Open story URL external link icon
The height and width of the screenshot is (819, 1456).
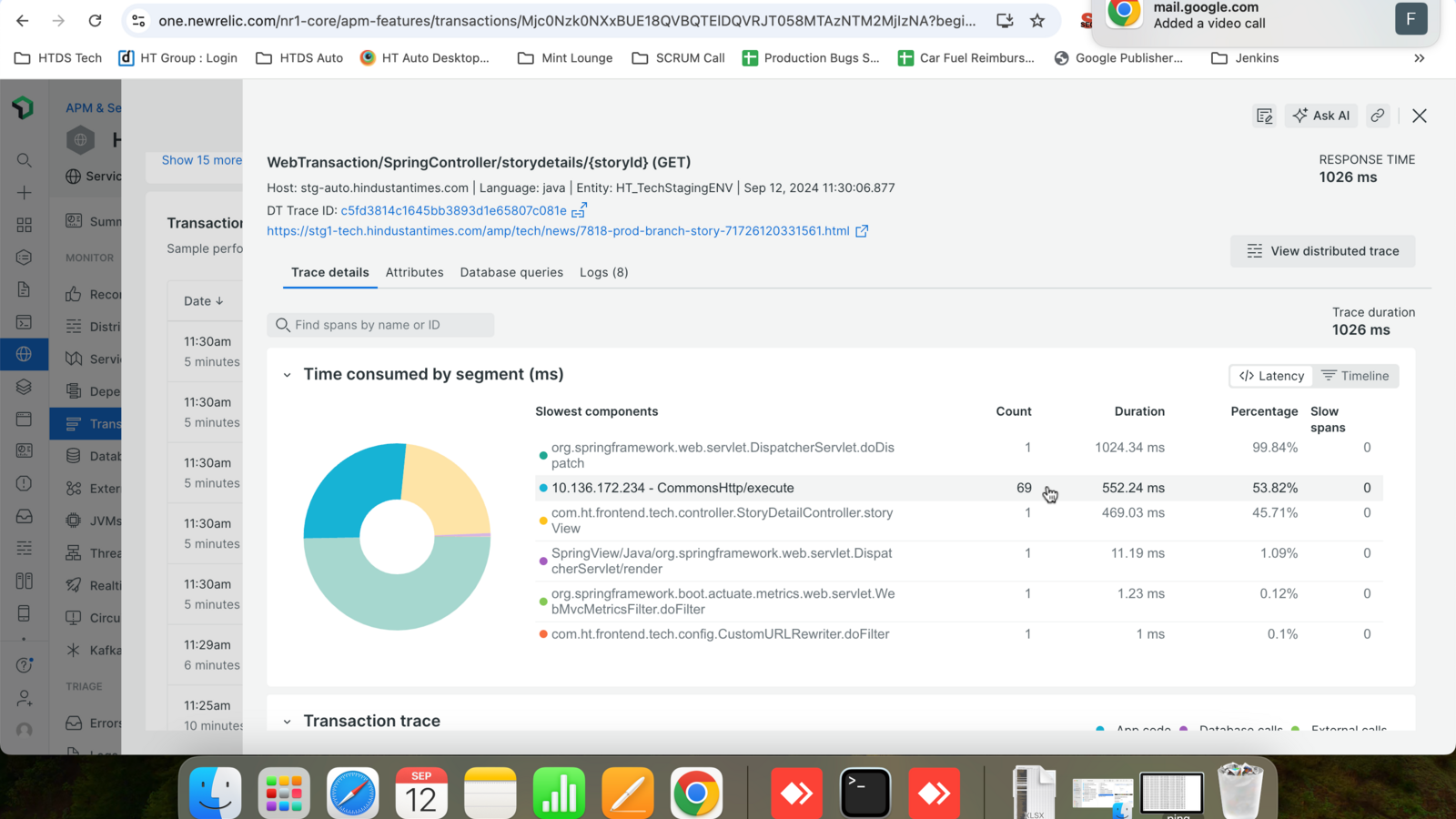(x=862, y=231)
